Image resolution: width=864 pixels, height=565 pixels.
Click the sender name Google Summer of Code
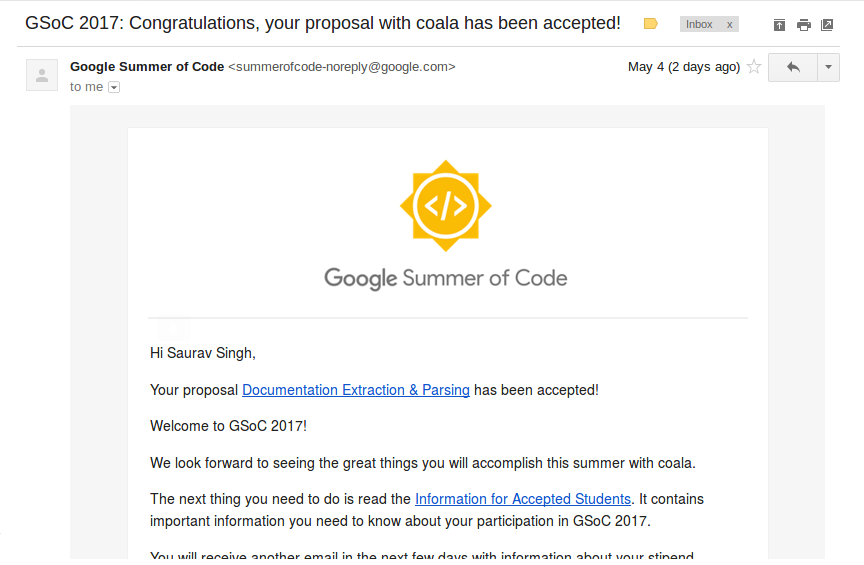click(147, 67)
